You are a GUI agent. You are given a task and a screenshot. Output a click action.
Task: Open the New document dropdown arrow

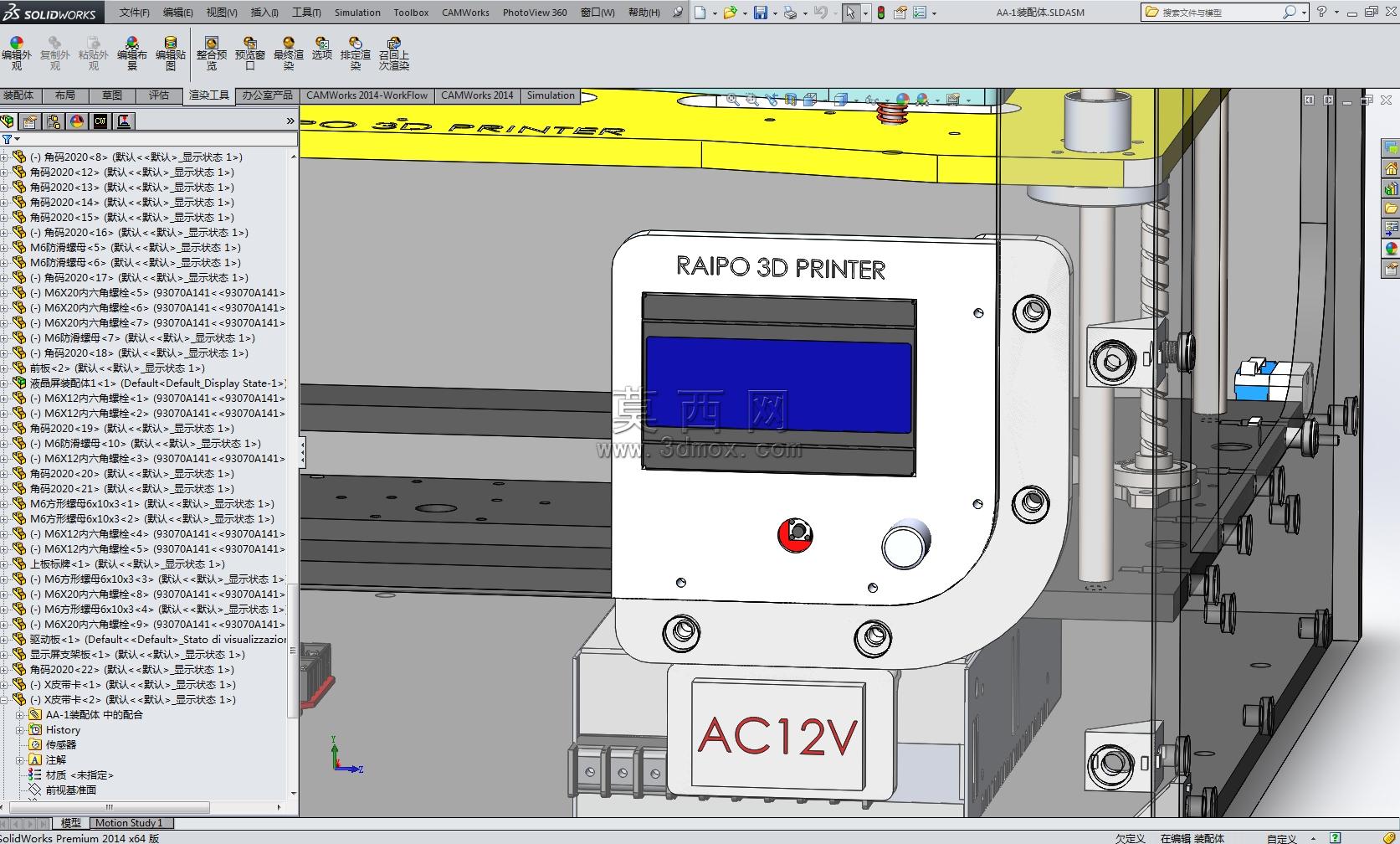coord(713,13)
